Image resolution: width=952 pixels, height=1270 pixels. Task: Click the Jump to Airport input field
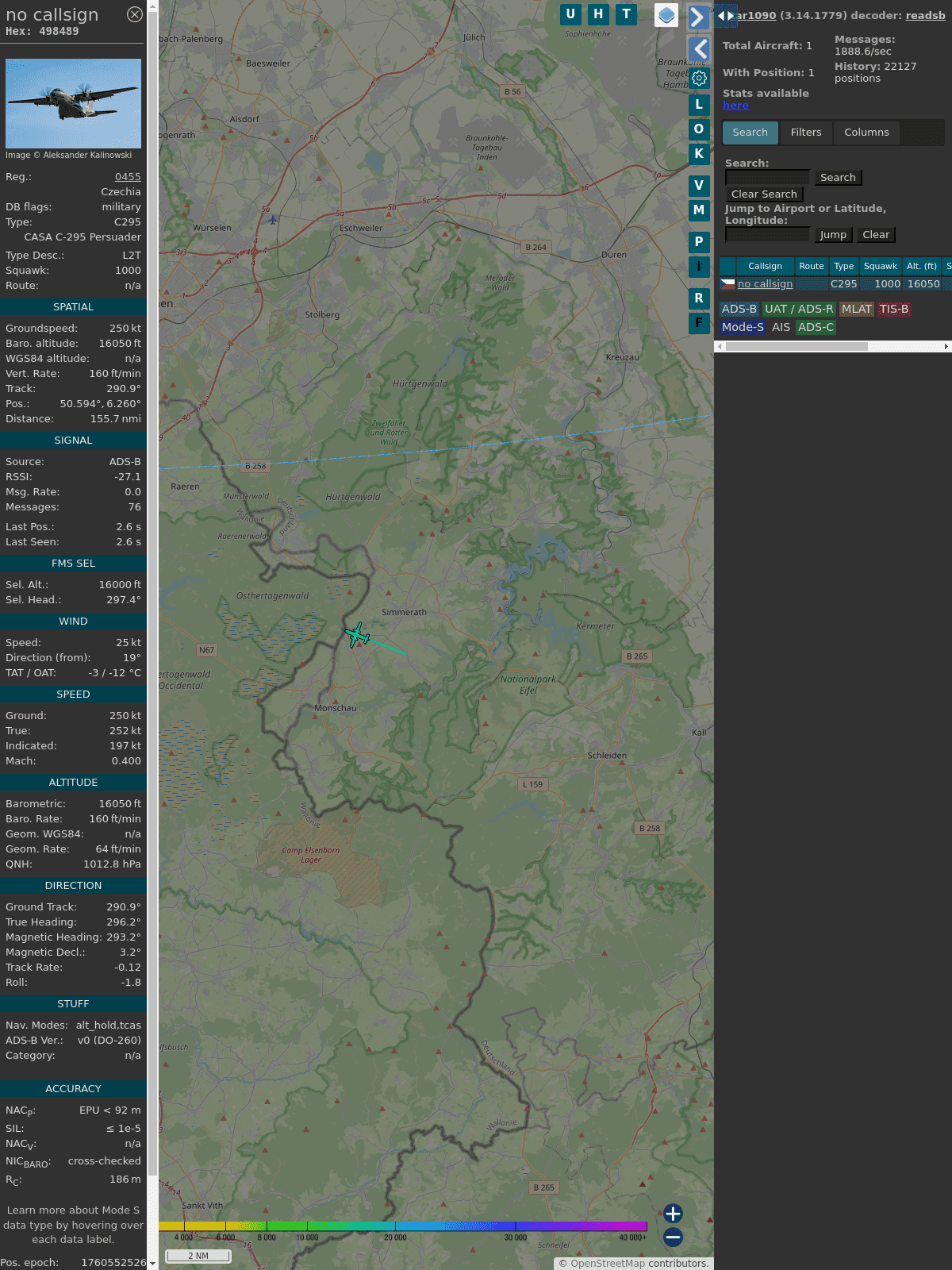tap(767, 235)
